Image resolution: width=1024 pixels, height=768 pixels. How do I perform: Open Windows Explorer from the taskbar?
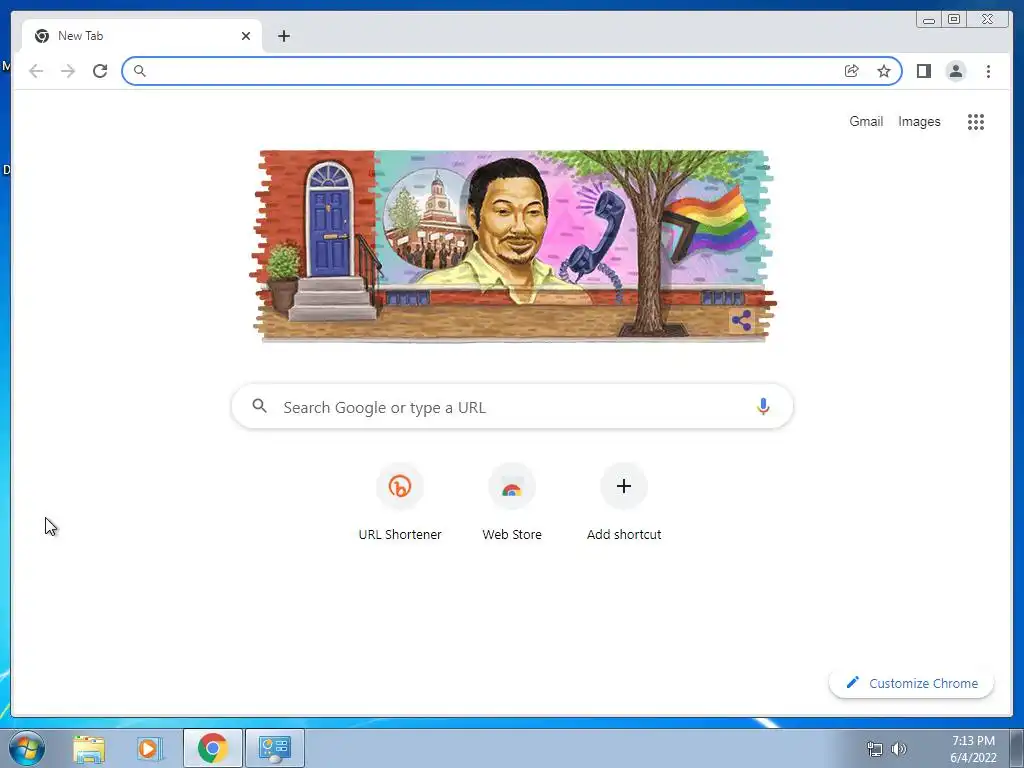point(89,749)
